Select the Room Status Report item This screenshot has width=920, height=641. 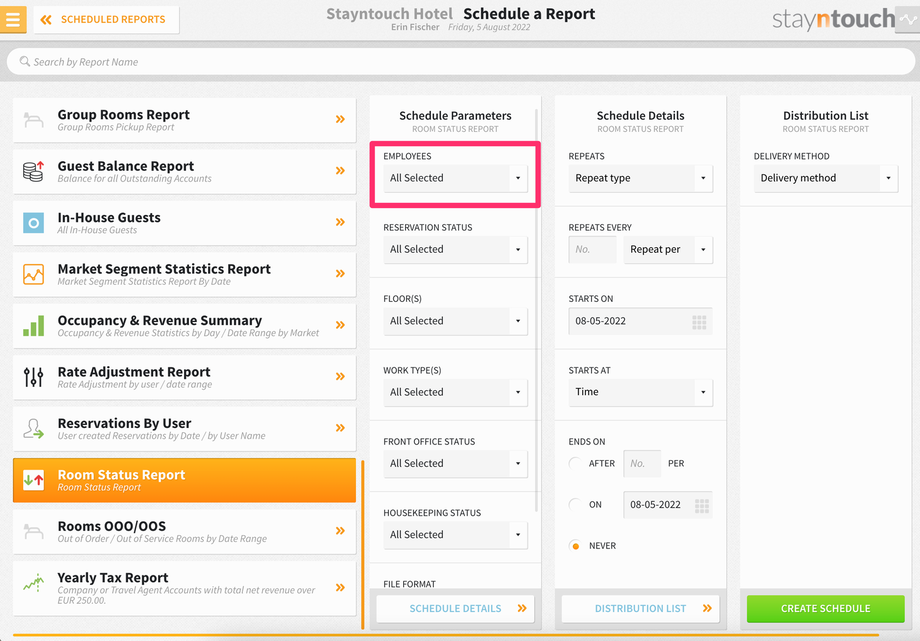[184, 480]
